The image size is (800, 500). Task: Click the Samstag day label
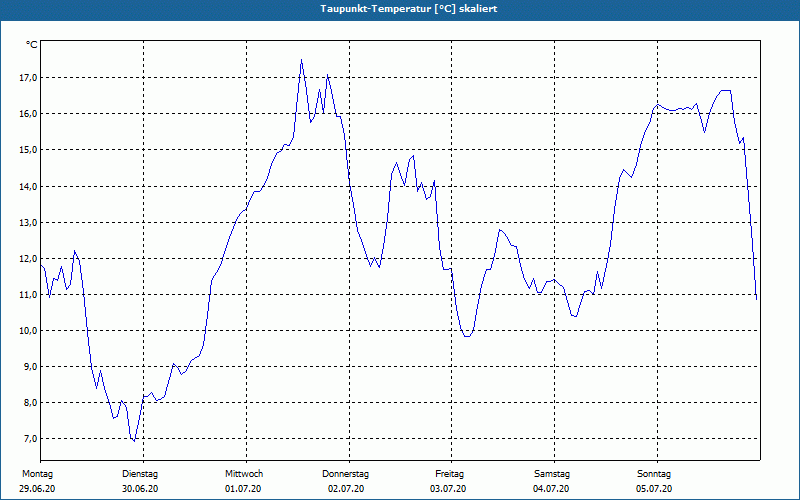coord(552,474)
